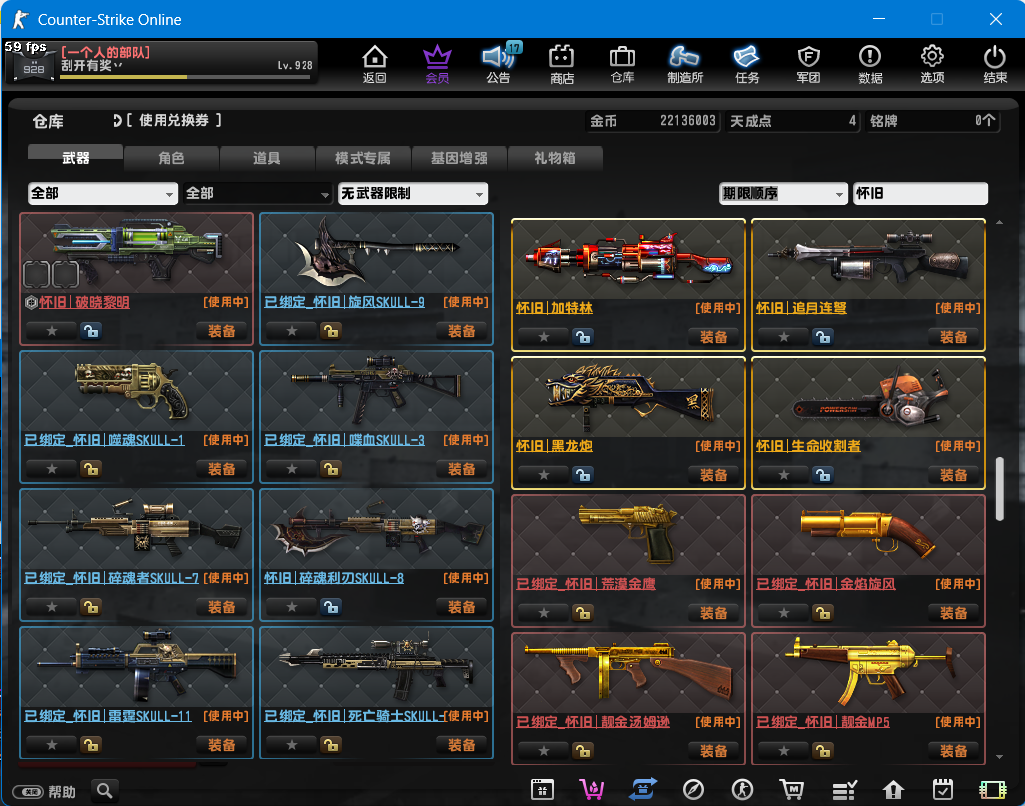Screen dimensions: 1025x806
Task: Click the right panel scroll up arrow
Action: 1000,223
